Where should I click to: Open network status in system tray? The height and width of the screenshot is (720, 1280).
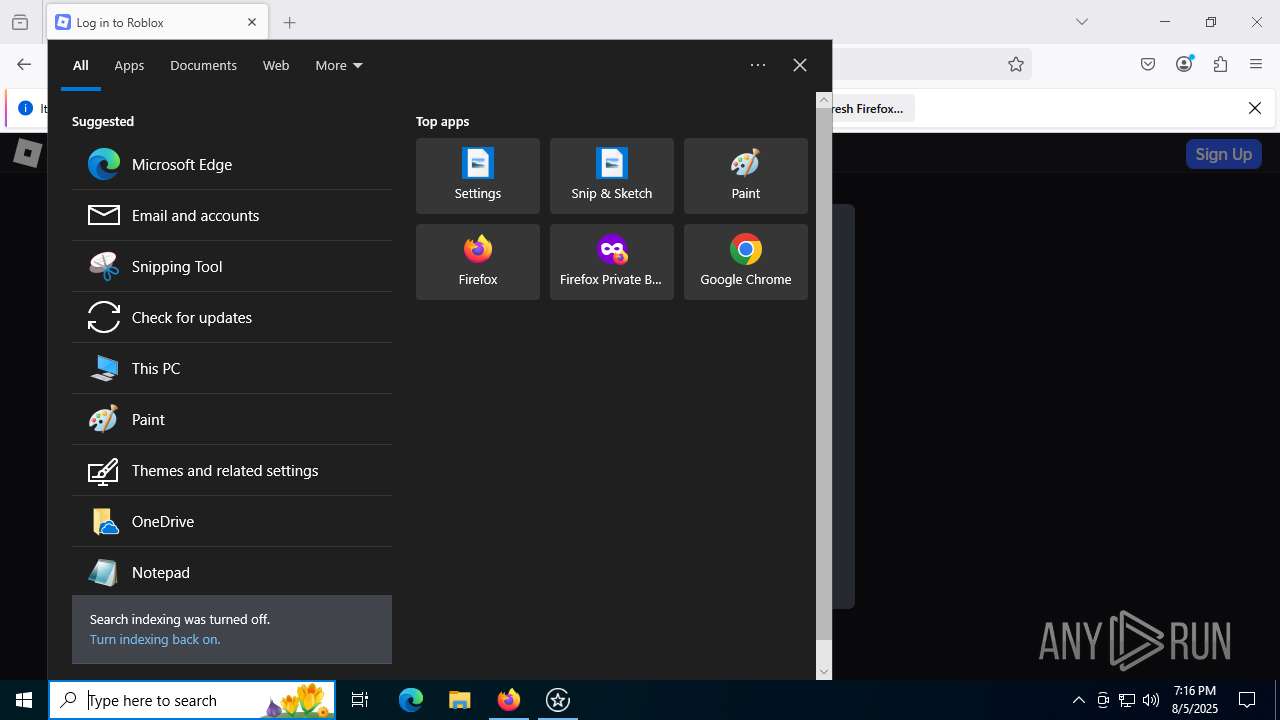1127,700
